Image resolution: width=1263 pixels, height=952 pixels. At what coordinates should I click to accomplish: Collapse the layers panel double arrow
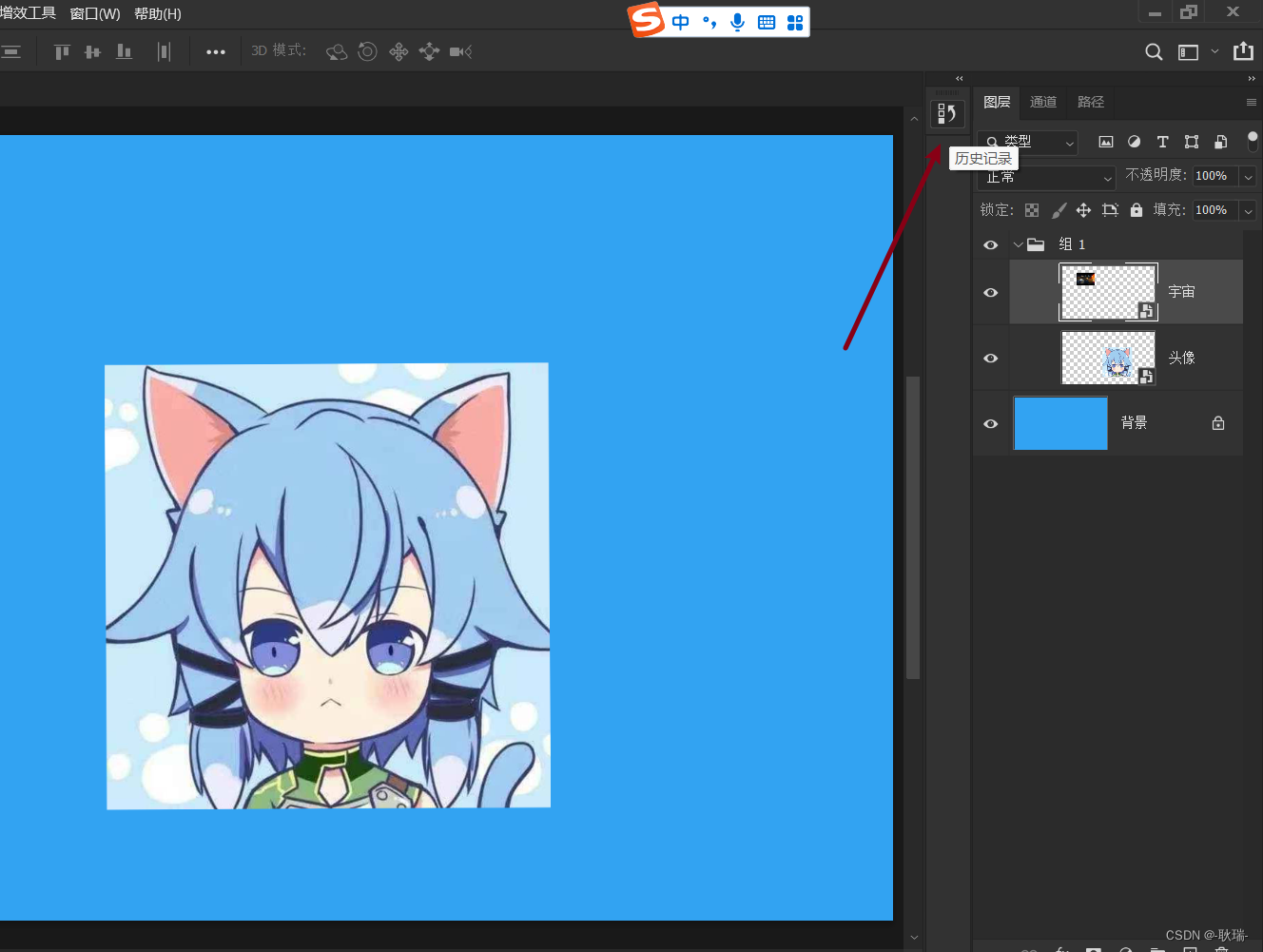(x=1252, y=79)
